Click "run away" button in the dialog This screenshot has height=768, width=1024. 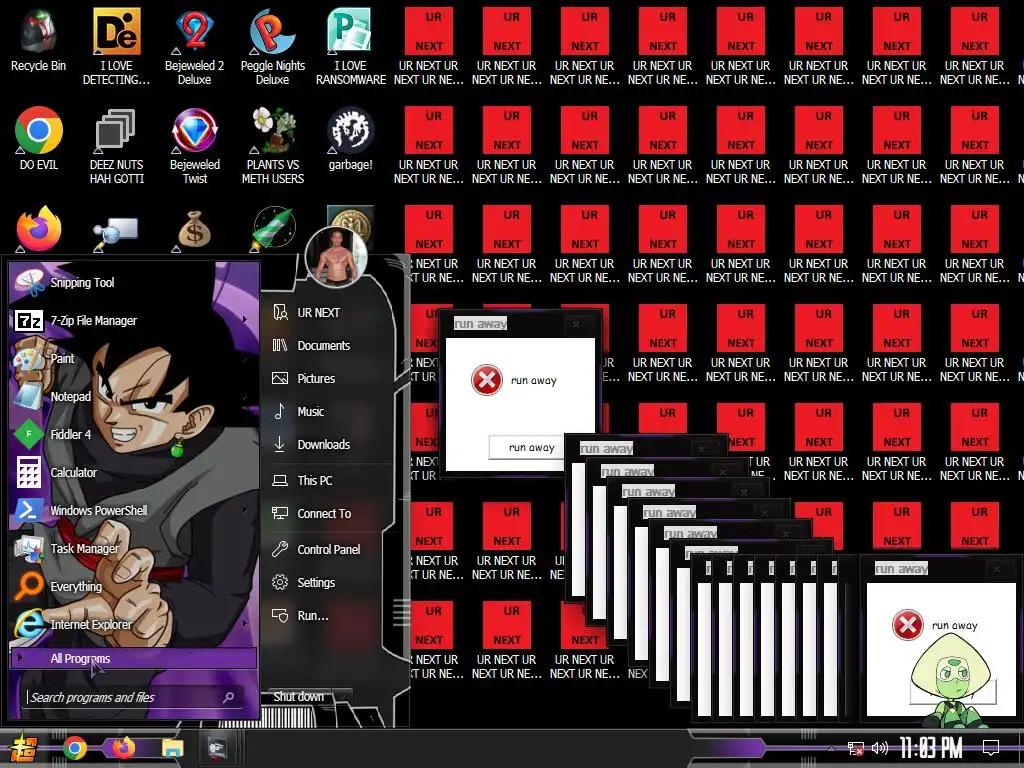click(x=527, y=447)
